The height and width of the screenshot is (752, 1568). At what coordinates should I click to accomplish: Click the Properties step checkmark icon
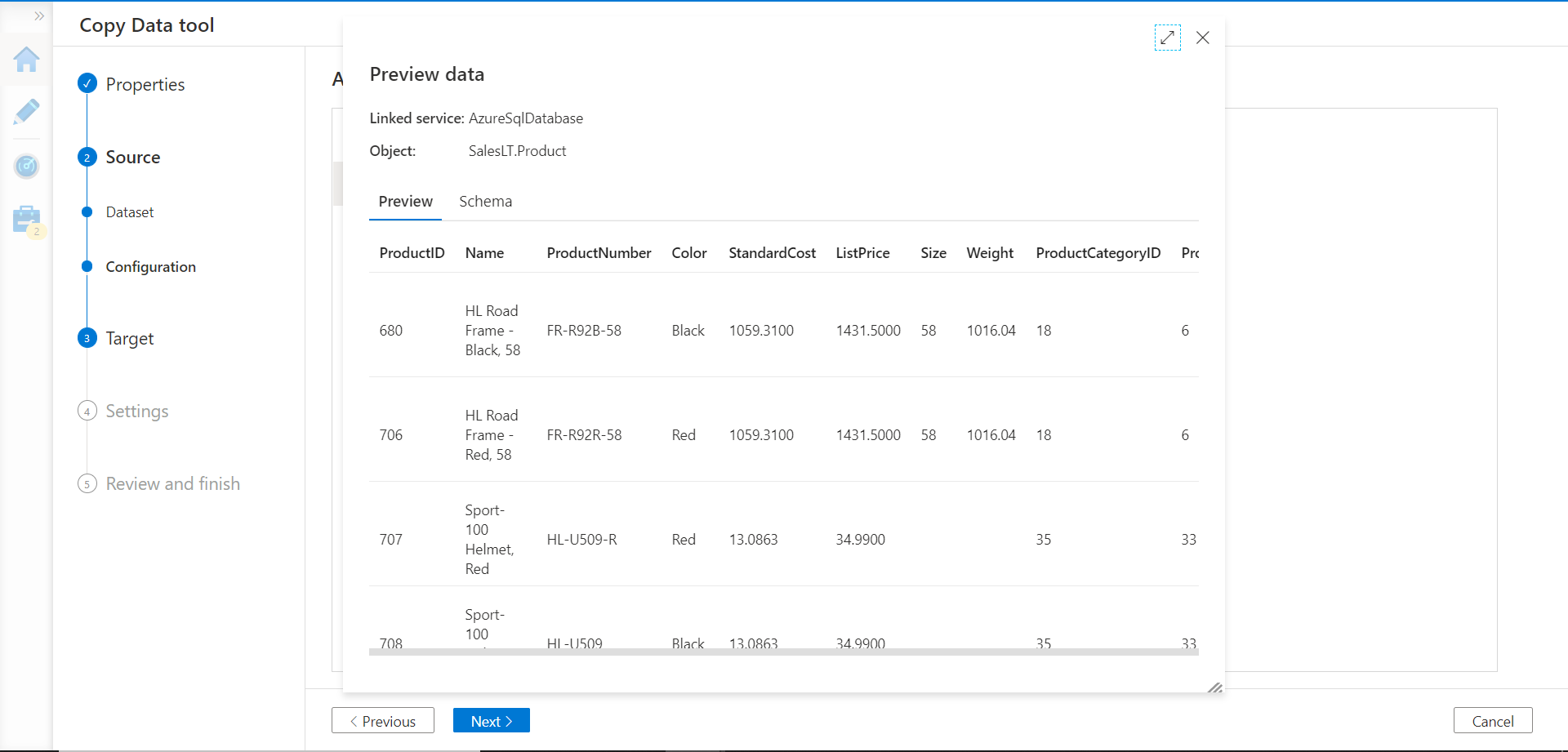tap(87, 83)
